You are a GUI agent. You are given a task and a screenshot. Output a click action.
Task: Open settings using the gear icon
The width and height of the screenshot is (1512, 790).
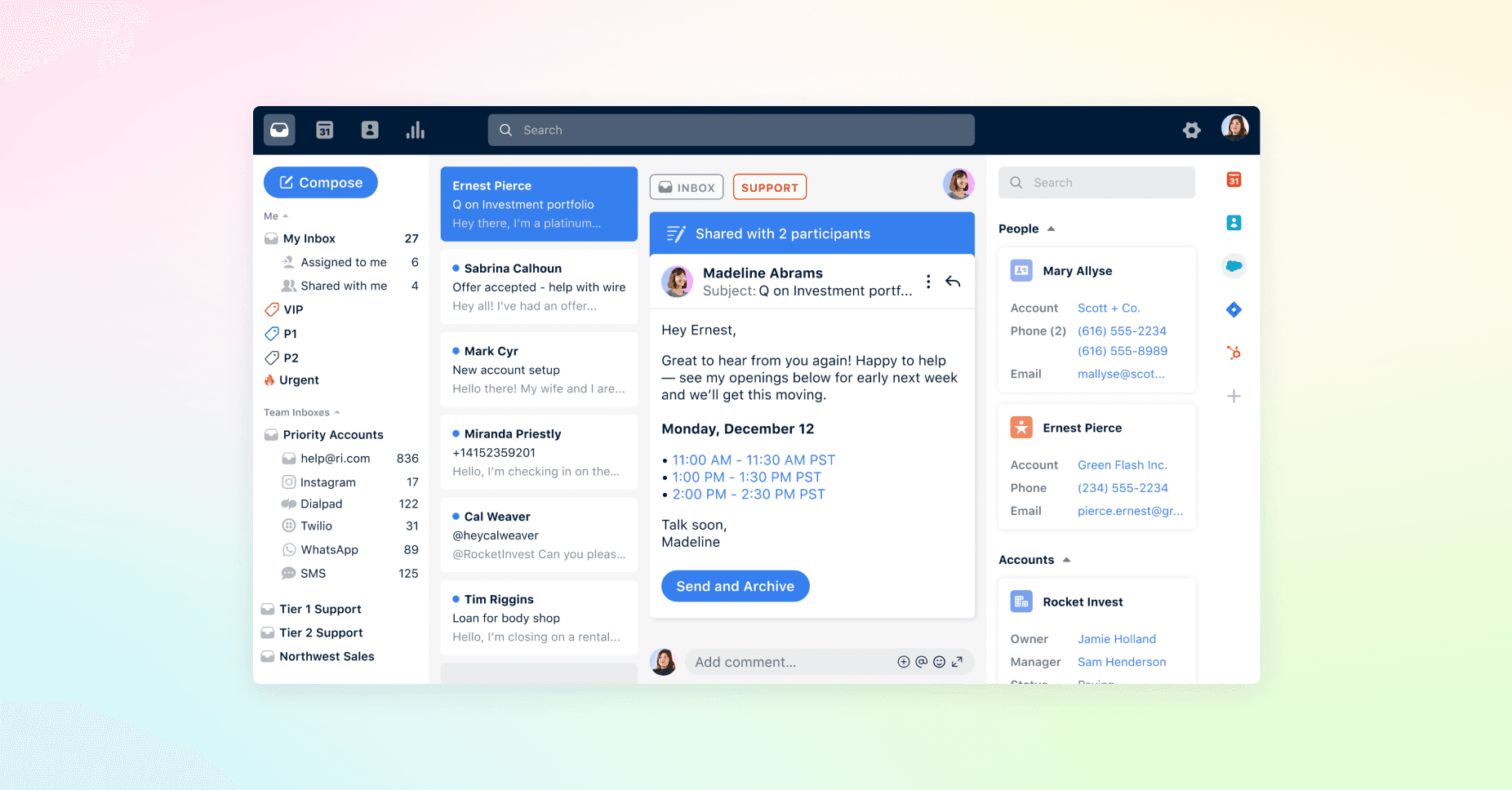1192,130
